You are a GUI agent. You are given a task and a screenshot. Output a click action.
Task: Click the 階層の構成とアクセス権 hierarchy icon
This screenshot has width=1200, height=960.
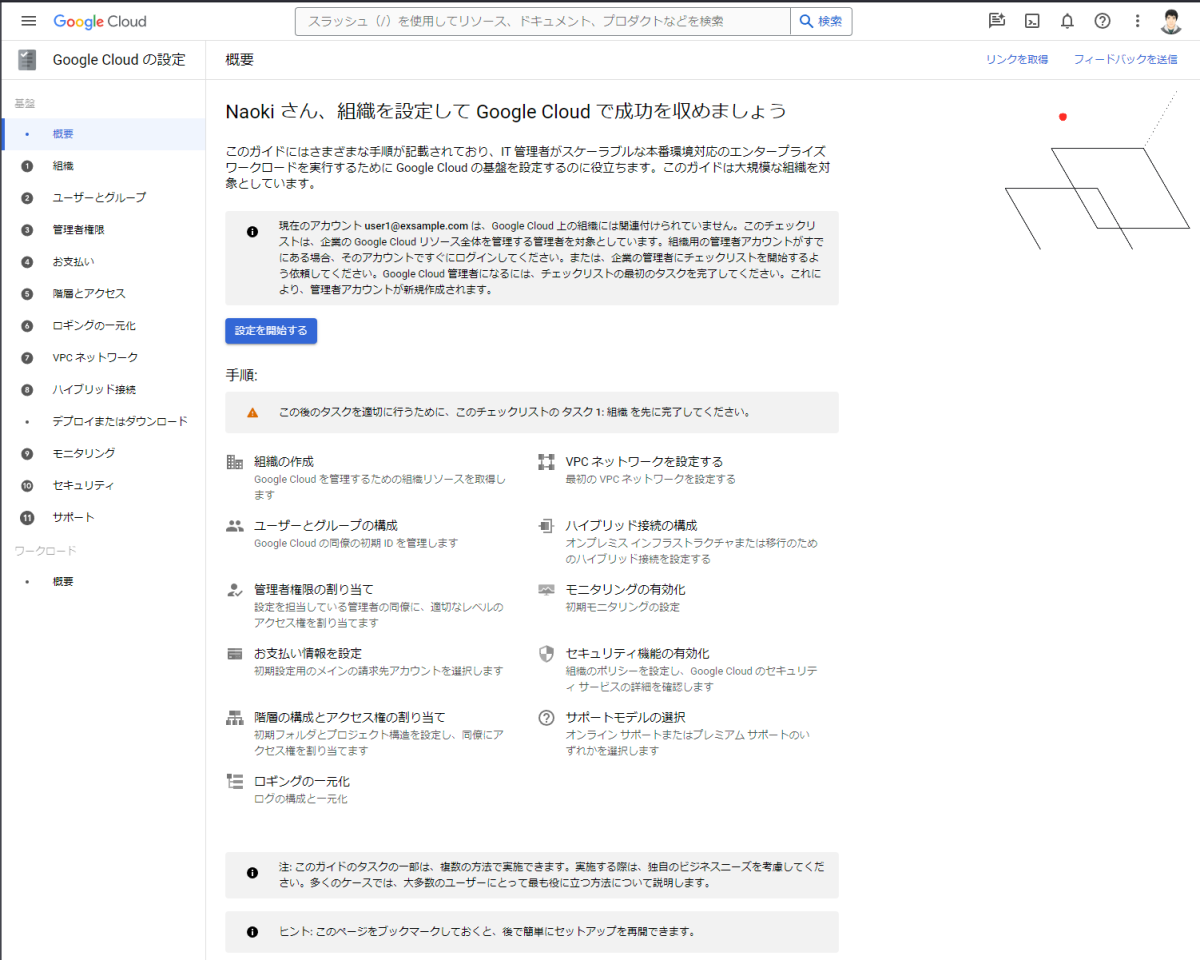[x=235, y=718]
